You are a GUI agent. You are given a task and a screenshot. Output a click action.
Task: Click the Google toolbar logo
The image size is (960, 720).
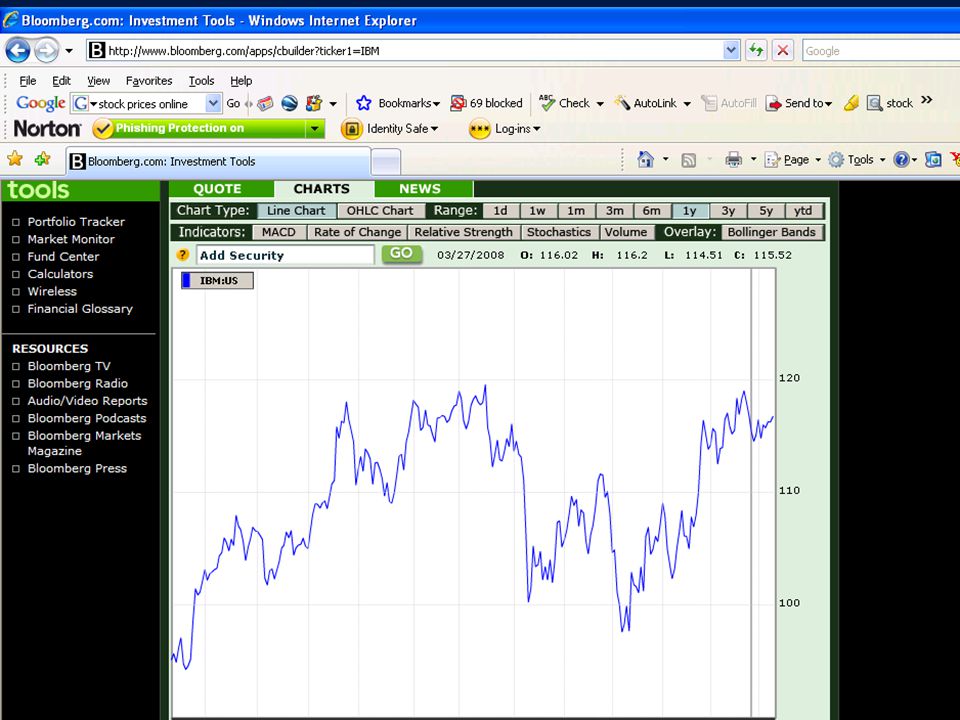40,103
